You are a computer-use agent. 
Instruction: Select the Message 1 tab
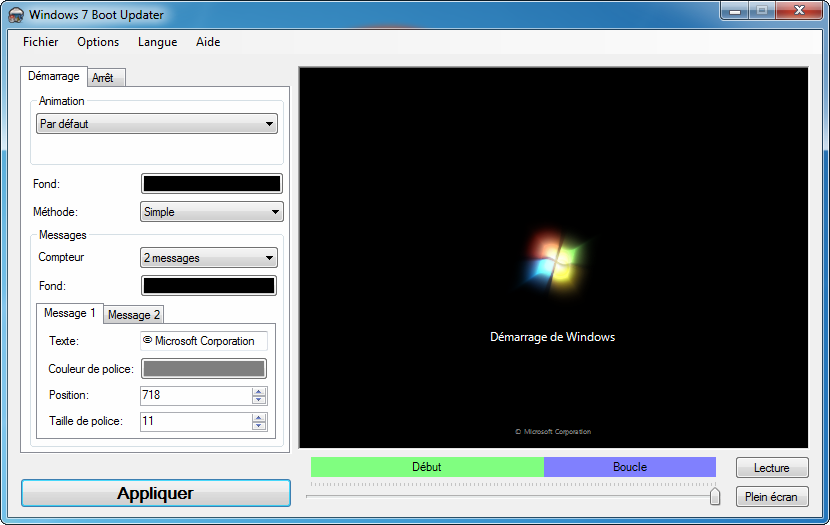69,313
